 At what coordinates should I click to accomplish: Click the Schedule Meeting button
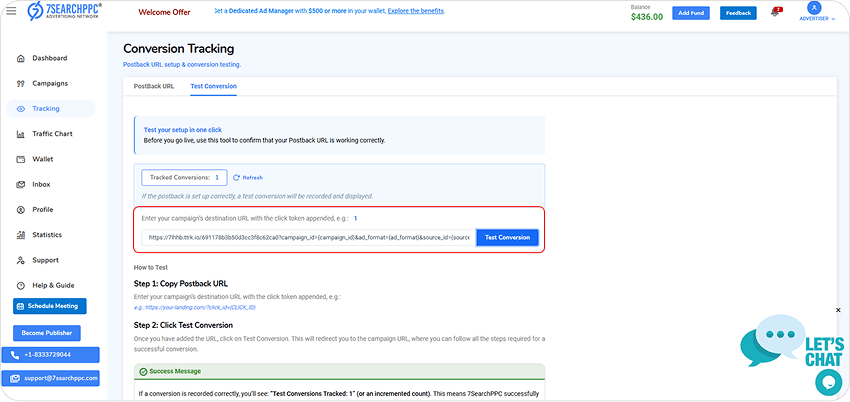tap(50, 307)
